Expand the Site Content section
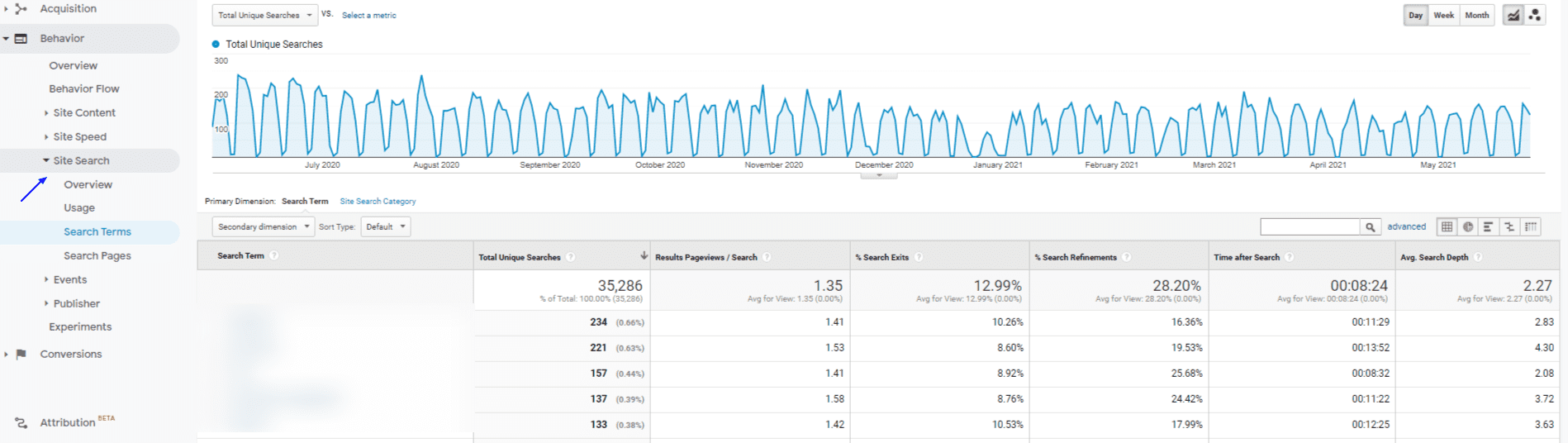Viewport: 1568px width, 443px height. coord(83,112)
